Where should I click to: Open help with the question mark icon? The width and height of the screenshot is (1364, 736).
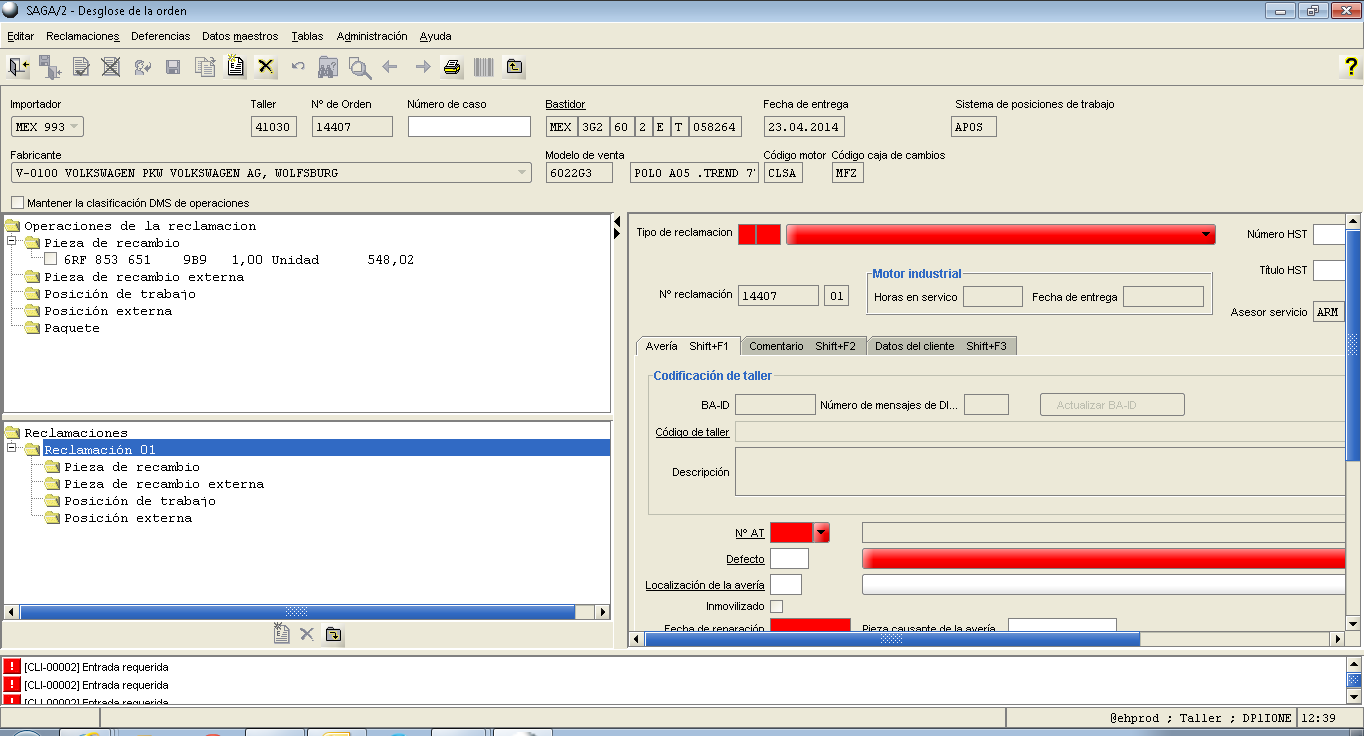(1348, 67)
